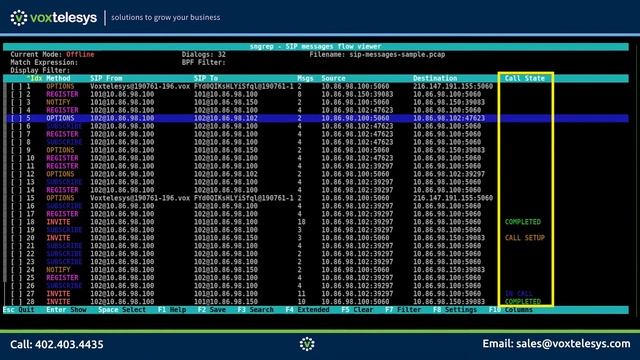This screenshot has height=360, width=640.
Task: Click OPTIONS method in row 9
Action: (60, 150)
